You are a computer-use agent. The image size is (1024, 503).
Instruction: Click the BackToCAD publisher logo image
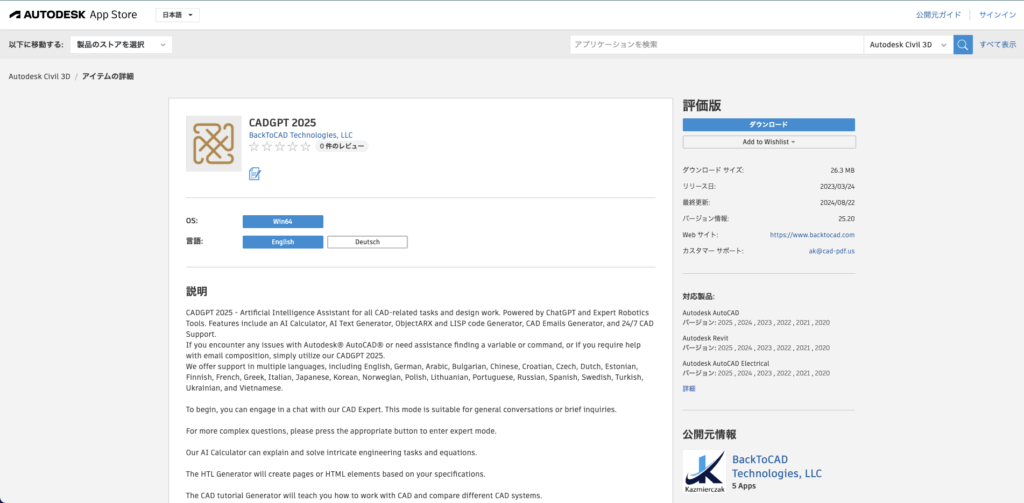[x=704, y=472]
